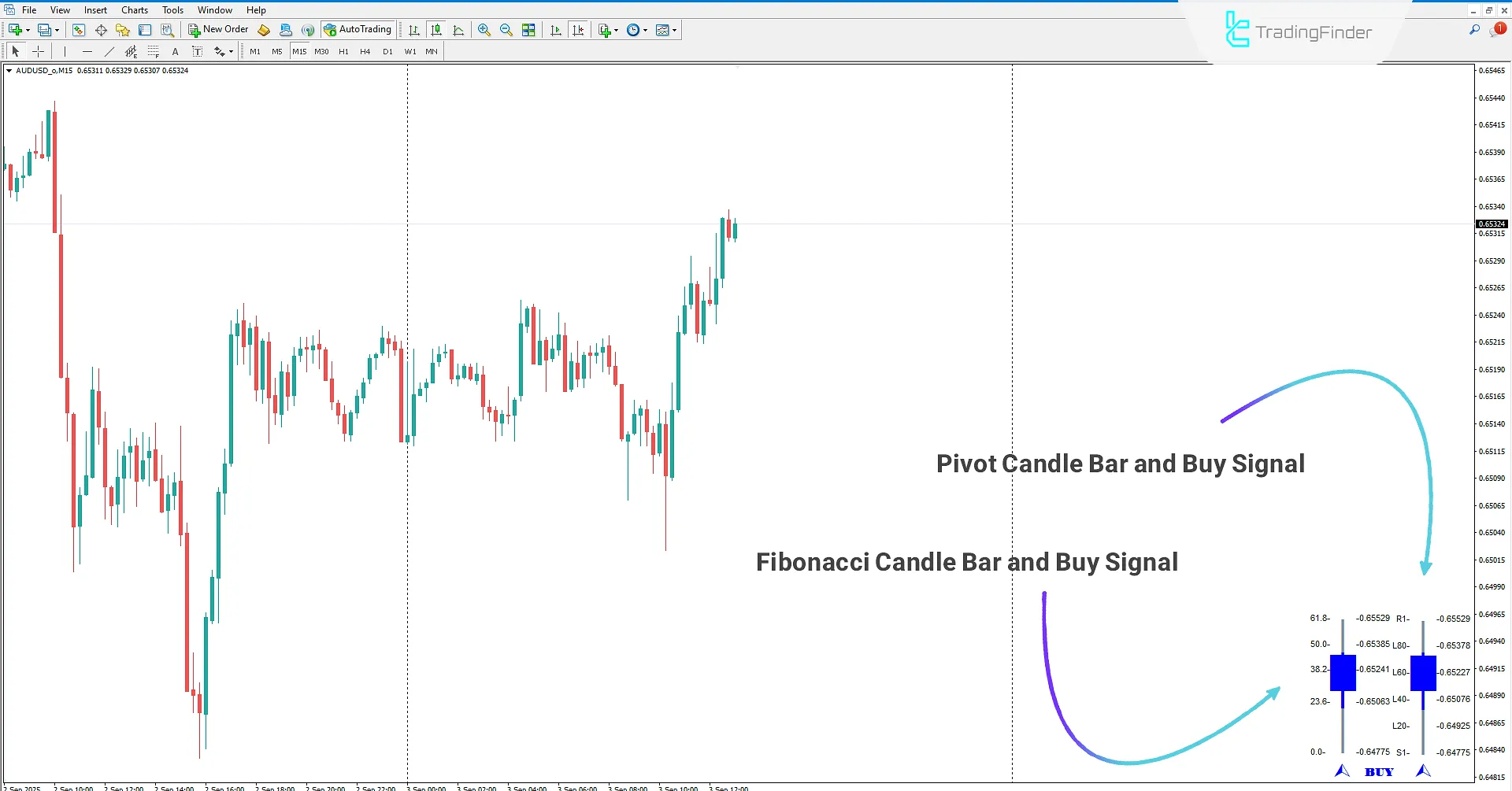Click the Zoom In magnifier icon
Viewport: 1512px width, 791px height.
coord(484,30)
